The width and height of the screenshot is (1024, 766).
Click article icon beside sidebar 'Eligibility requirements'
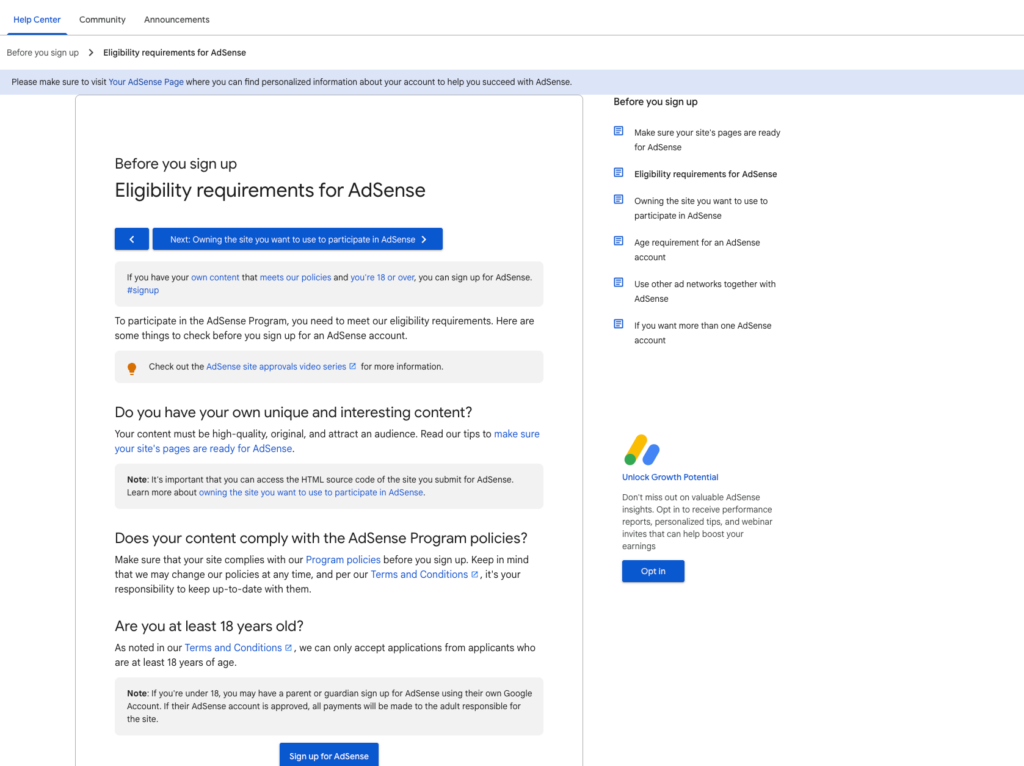click(618, 173)
